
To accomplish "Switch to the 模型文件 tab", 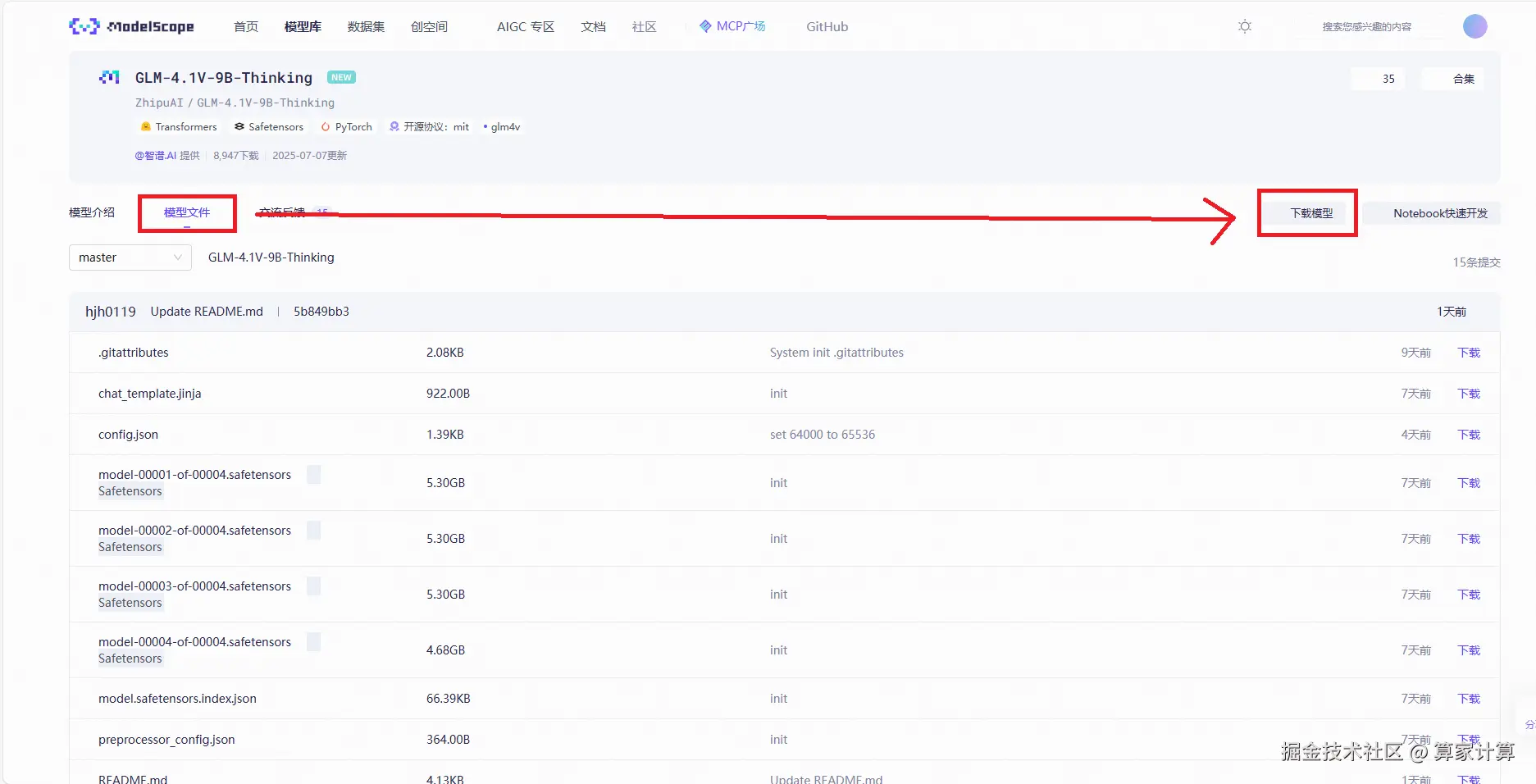I will (187, 212).
